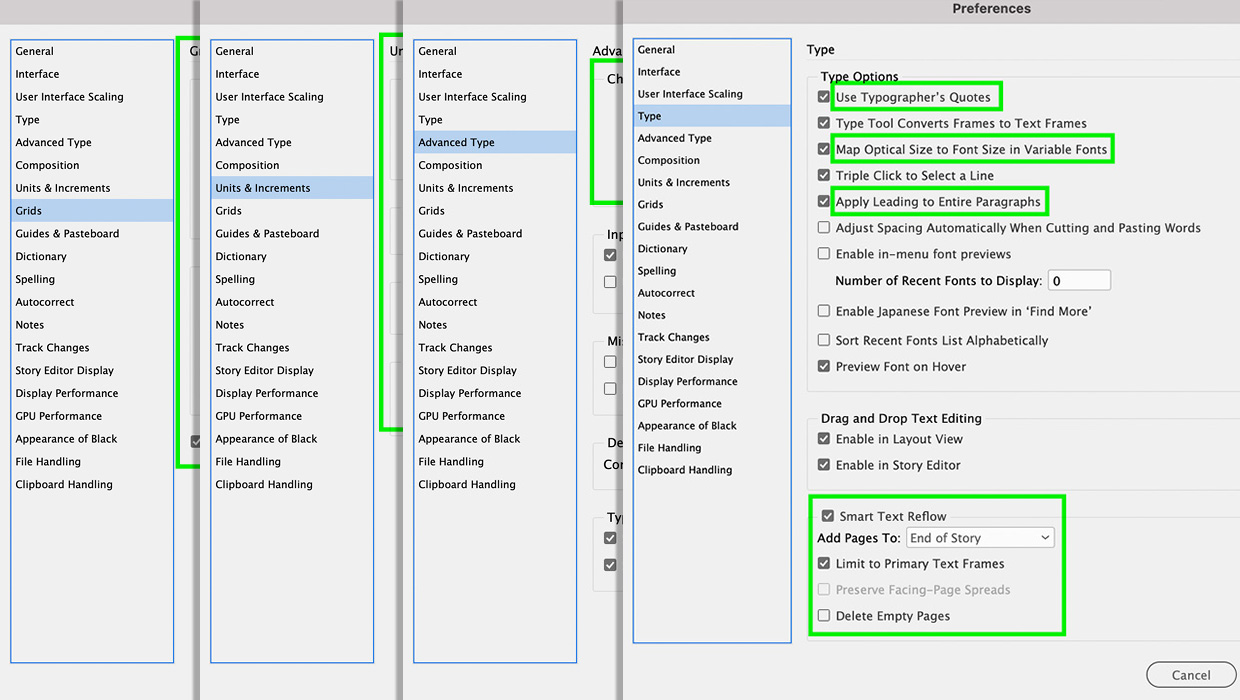1240x700 pixels.
Task: Click the Cancel button
Action: (1191, 675)
